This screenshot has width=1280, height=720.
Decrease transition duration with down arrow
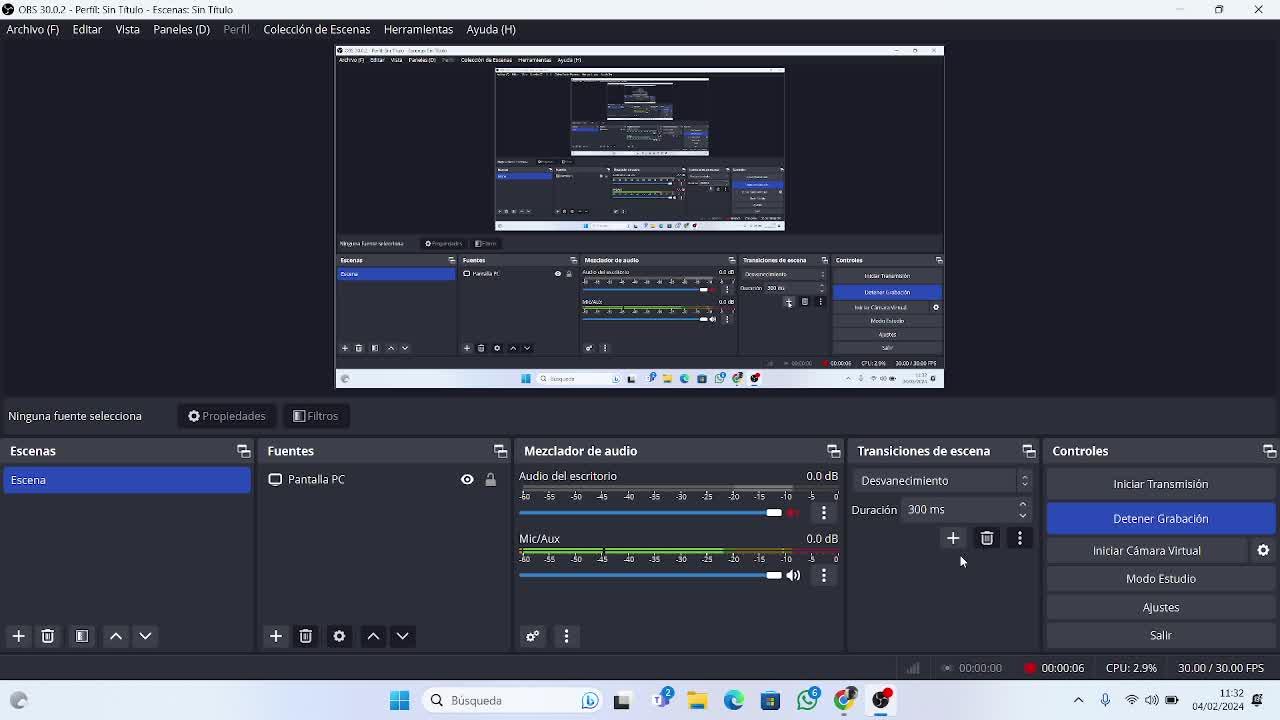1022,515
